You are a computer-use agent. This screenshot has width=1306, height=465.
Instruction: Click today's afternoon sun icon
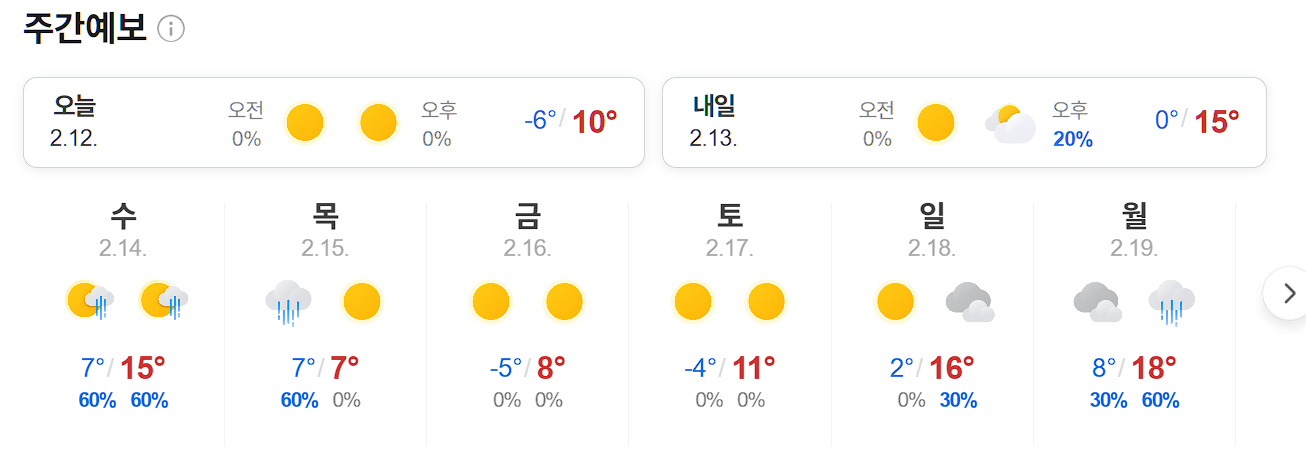[379, 123]
